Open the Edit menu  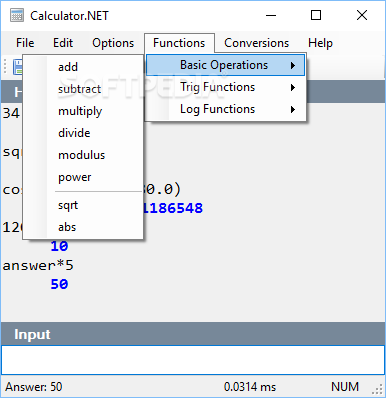[63, 43]
